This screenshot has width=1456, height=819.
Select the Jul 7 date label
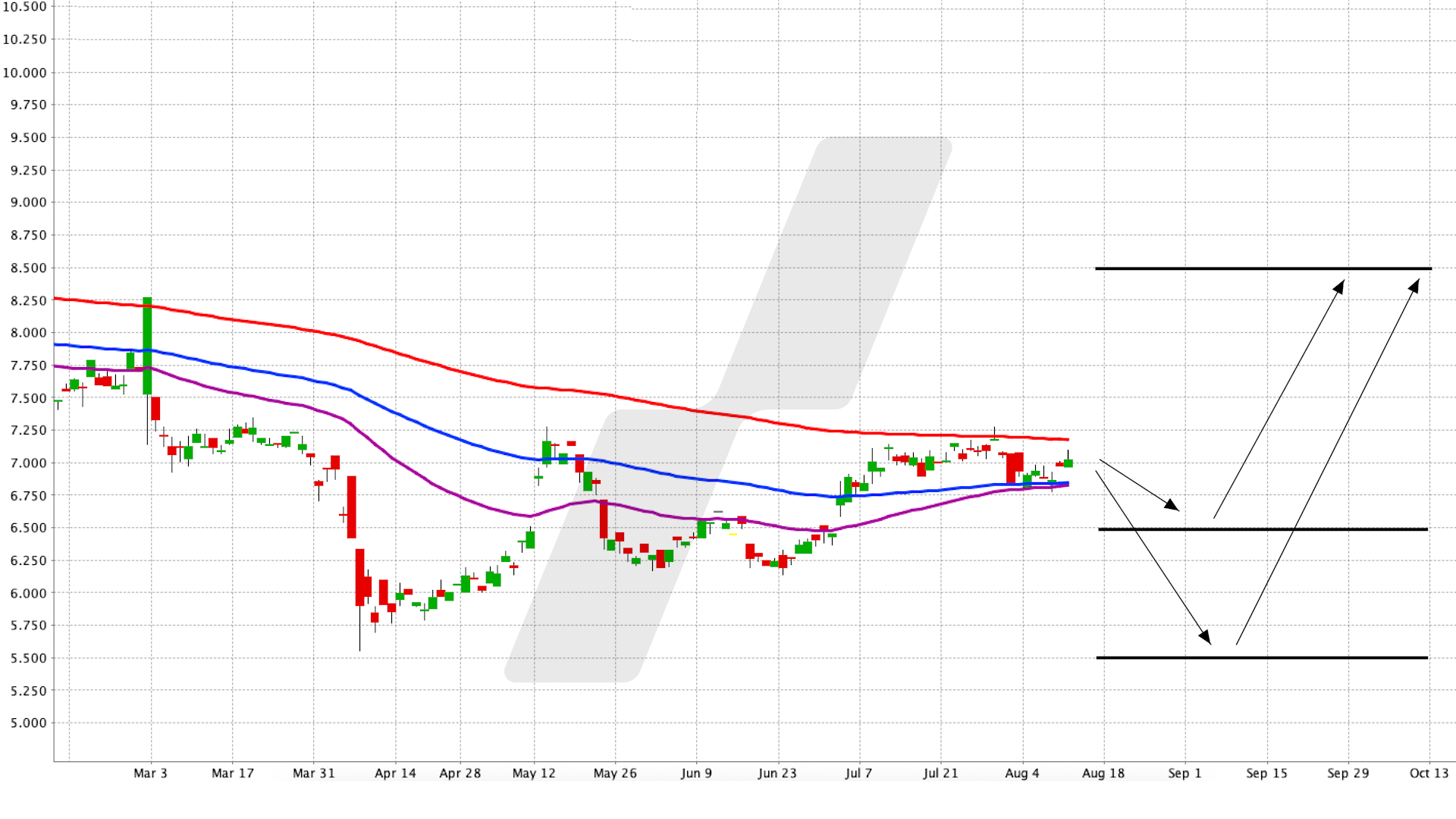858,773
